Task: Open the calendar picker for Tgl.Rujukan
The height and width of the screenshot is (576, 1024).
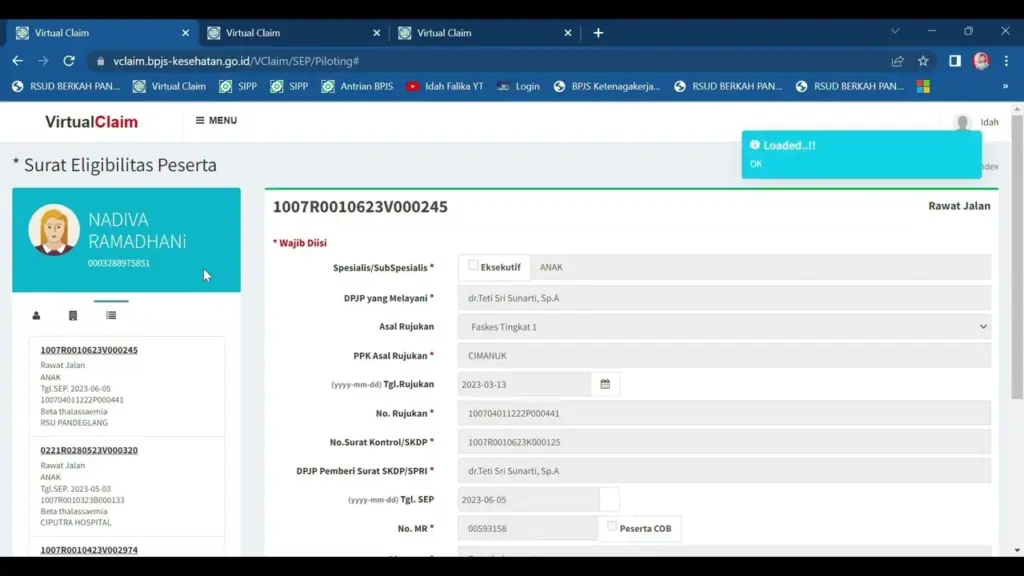Action: [604, 383]
